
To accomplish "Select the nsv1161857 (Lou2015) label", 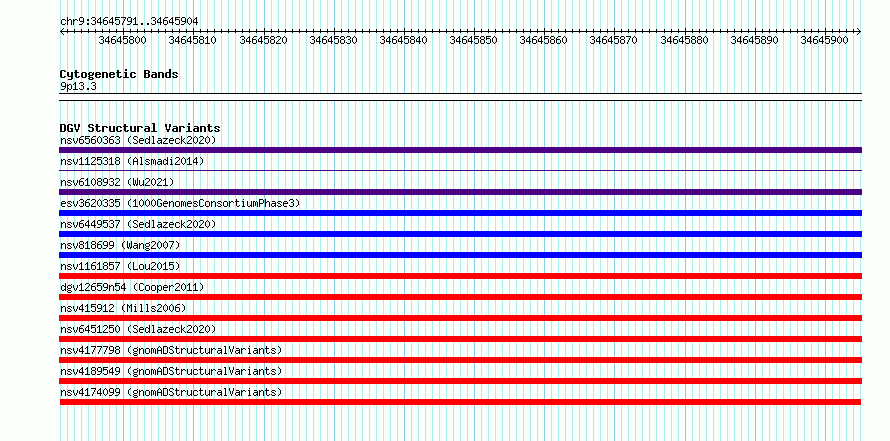I will tap(120, 266).
